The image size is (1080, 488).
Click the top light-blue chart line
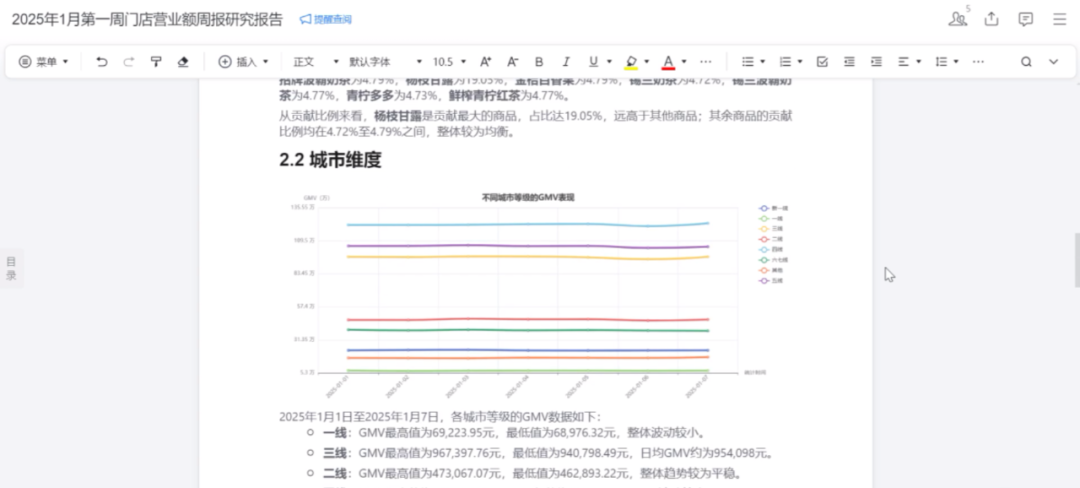(x=528, y=224)
